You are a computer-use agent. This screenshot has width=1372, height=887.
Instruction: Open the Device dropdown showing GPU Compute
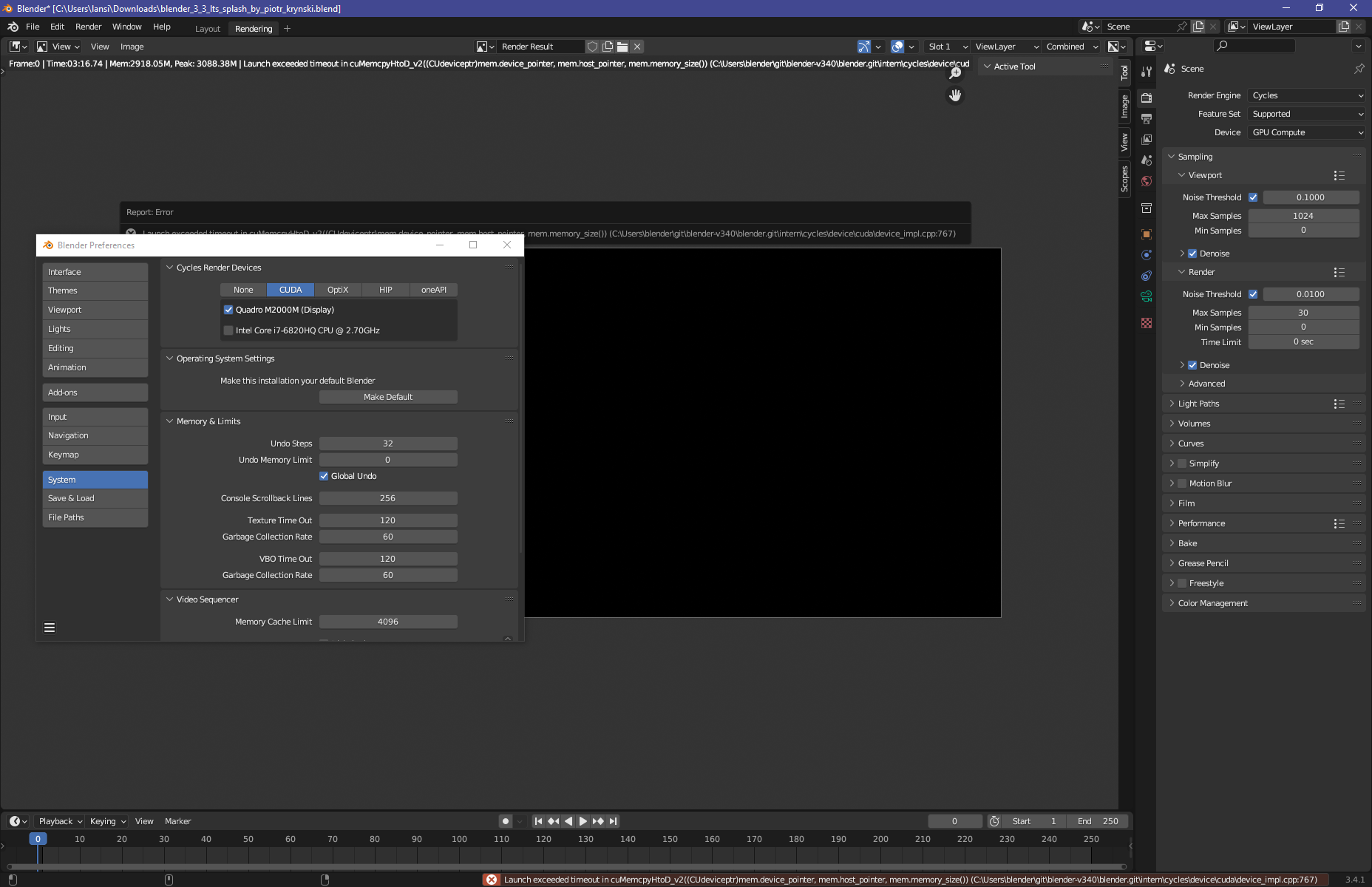point(1307,132)
